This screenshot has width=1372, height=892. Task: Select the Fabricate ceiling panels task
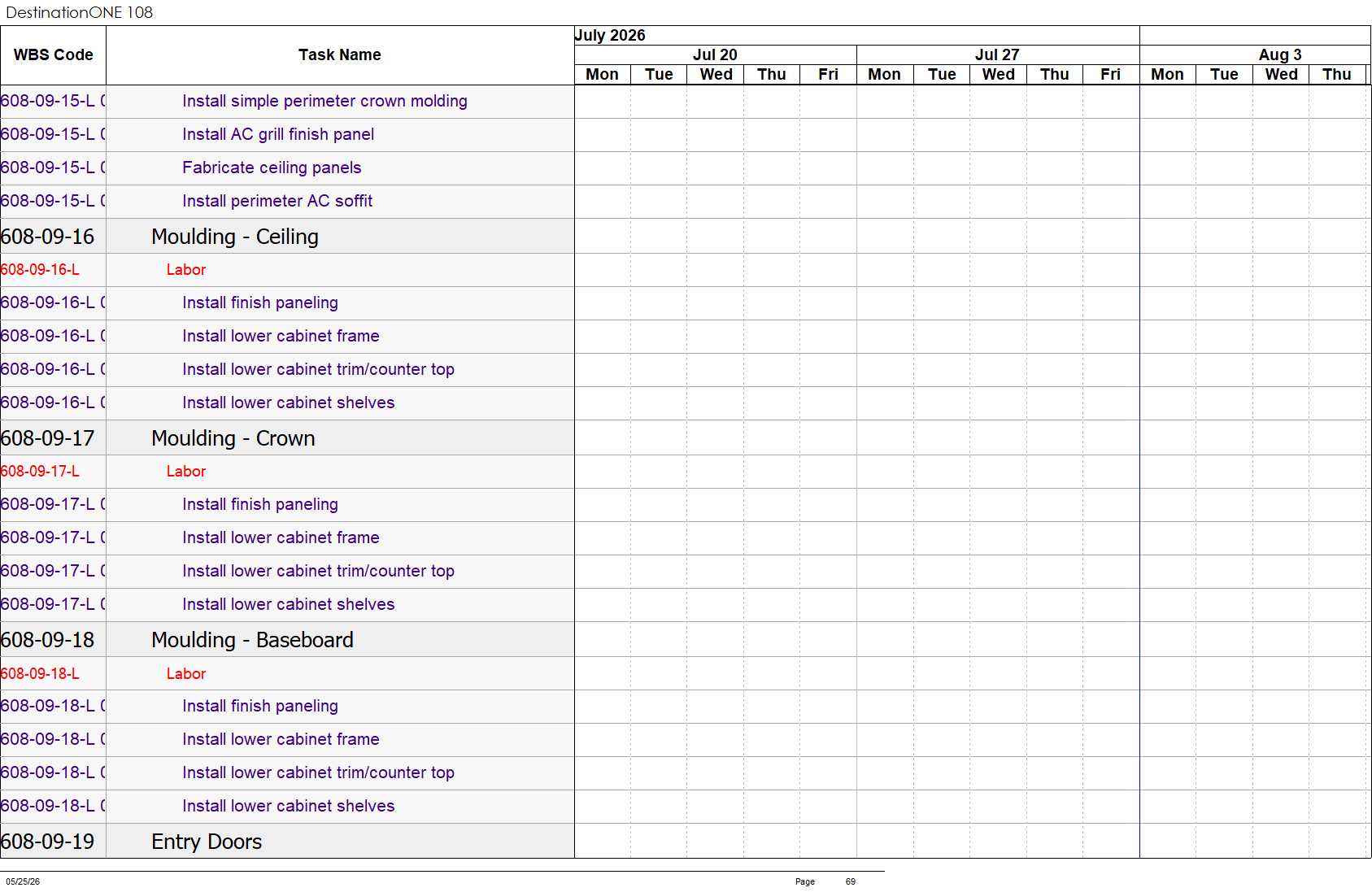(272, 168)
